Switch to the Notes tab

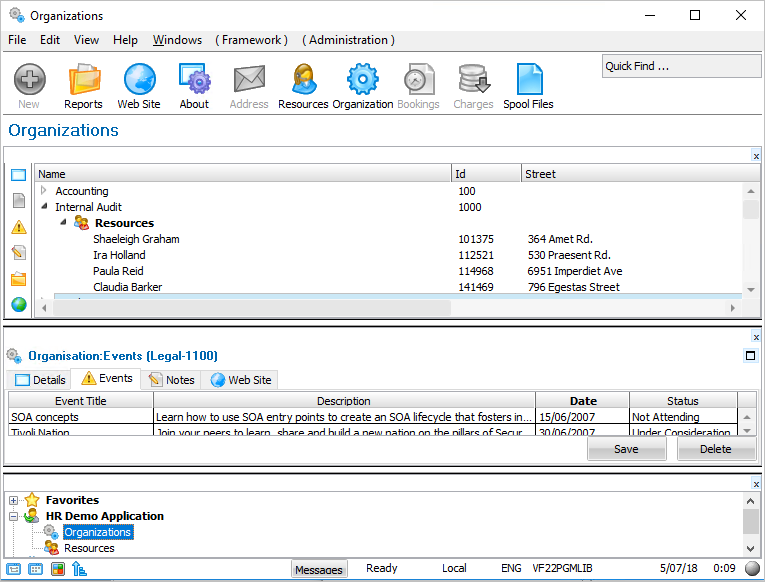[170, 380]
